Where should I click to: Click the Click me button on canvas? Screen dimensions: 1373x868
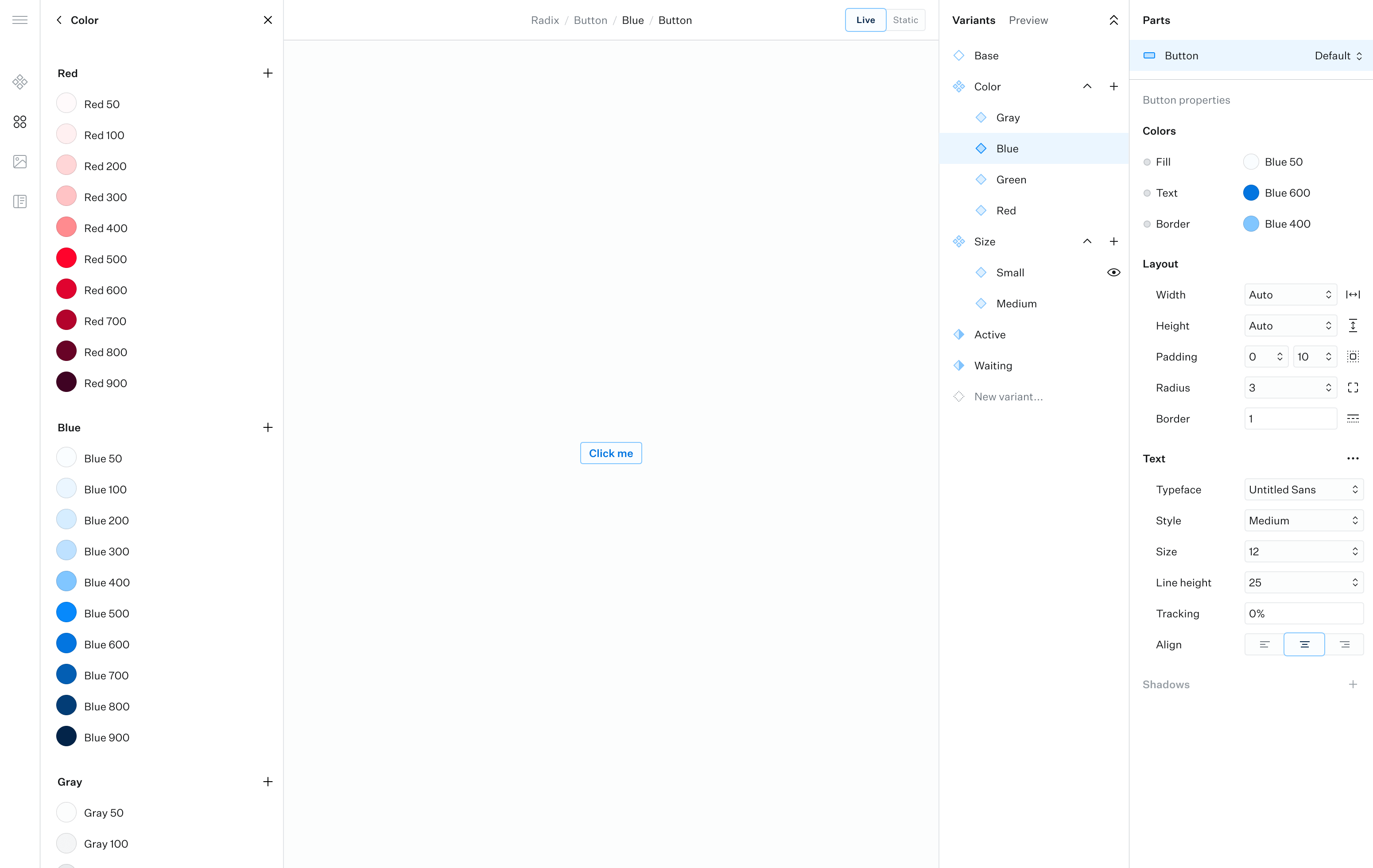(x=611, y=453)
